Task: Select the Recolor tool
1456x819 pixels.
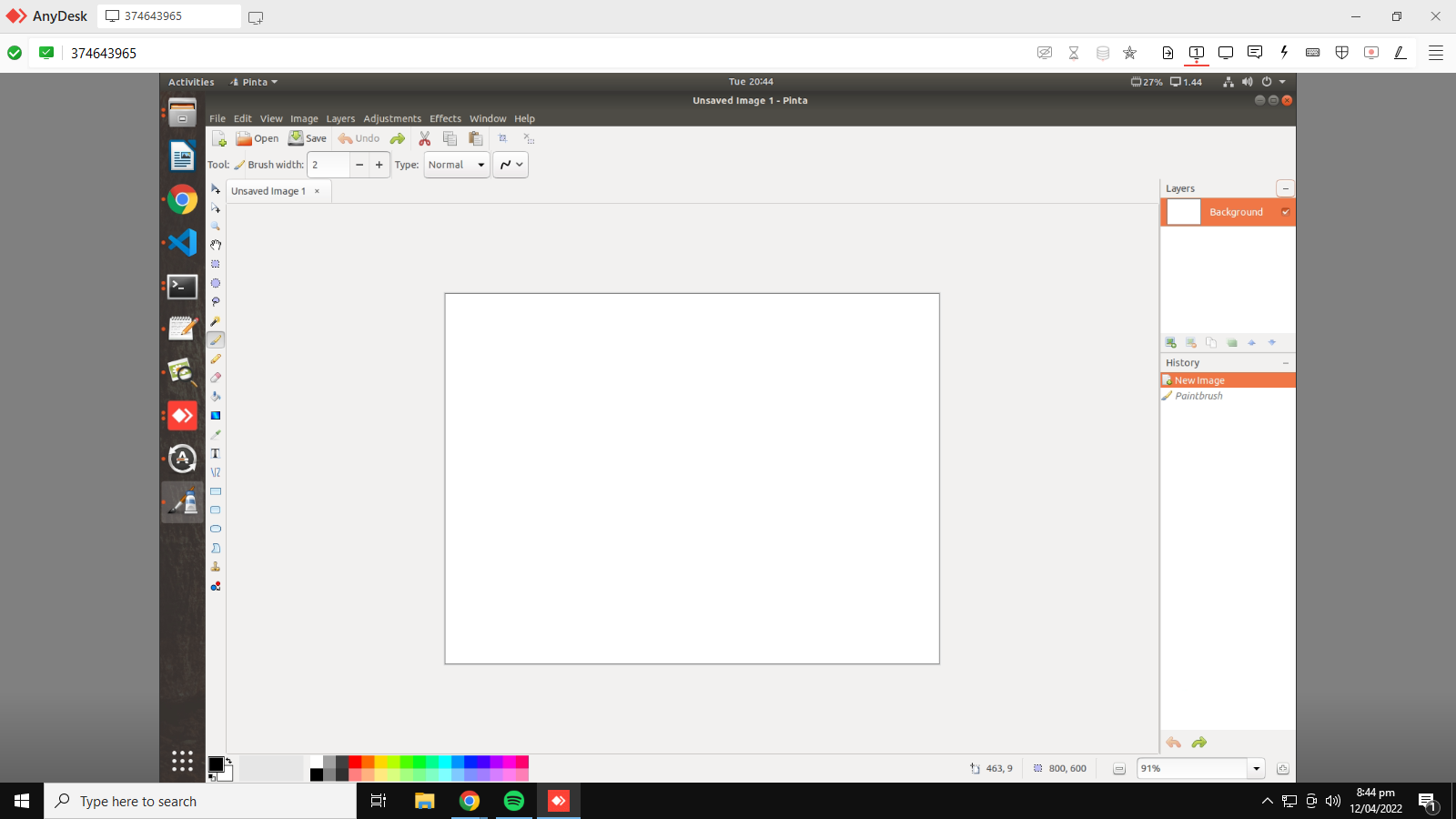Action: [x=216, y=586]
